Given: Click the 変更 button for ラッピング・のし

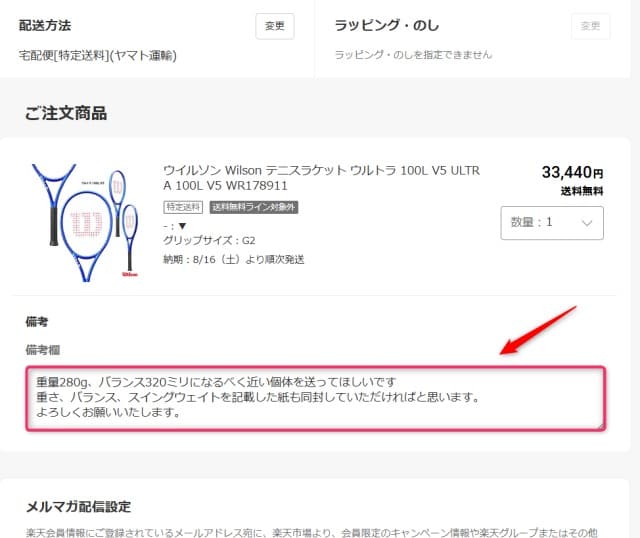Looking at the screenshot, I should pyautogui.click(x=590, y=26).
